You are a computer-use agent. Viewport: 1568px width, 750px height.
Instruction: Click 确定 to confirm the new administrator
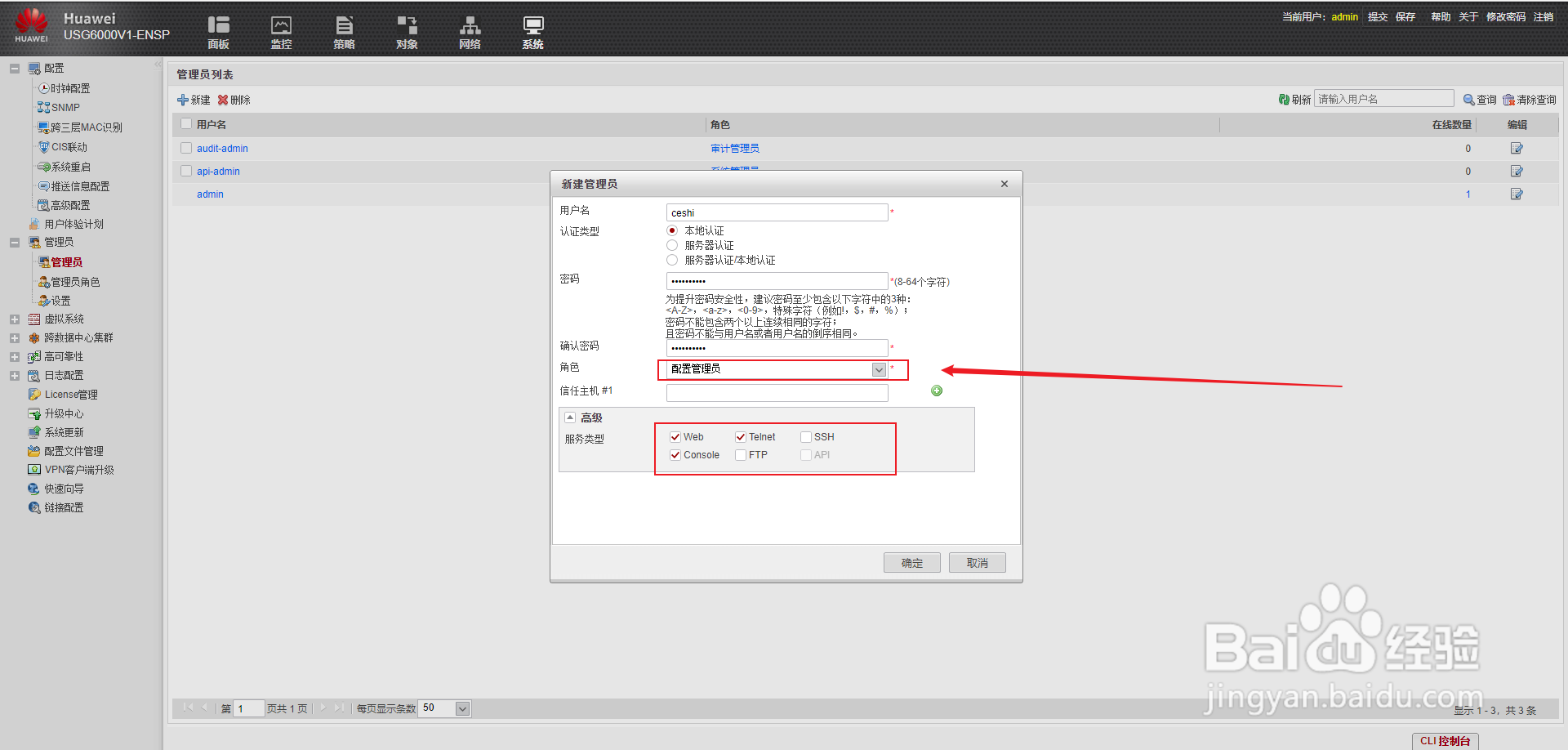[x=911, y=562]
